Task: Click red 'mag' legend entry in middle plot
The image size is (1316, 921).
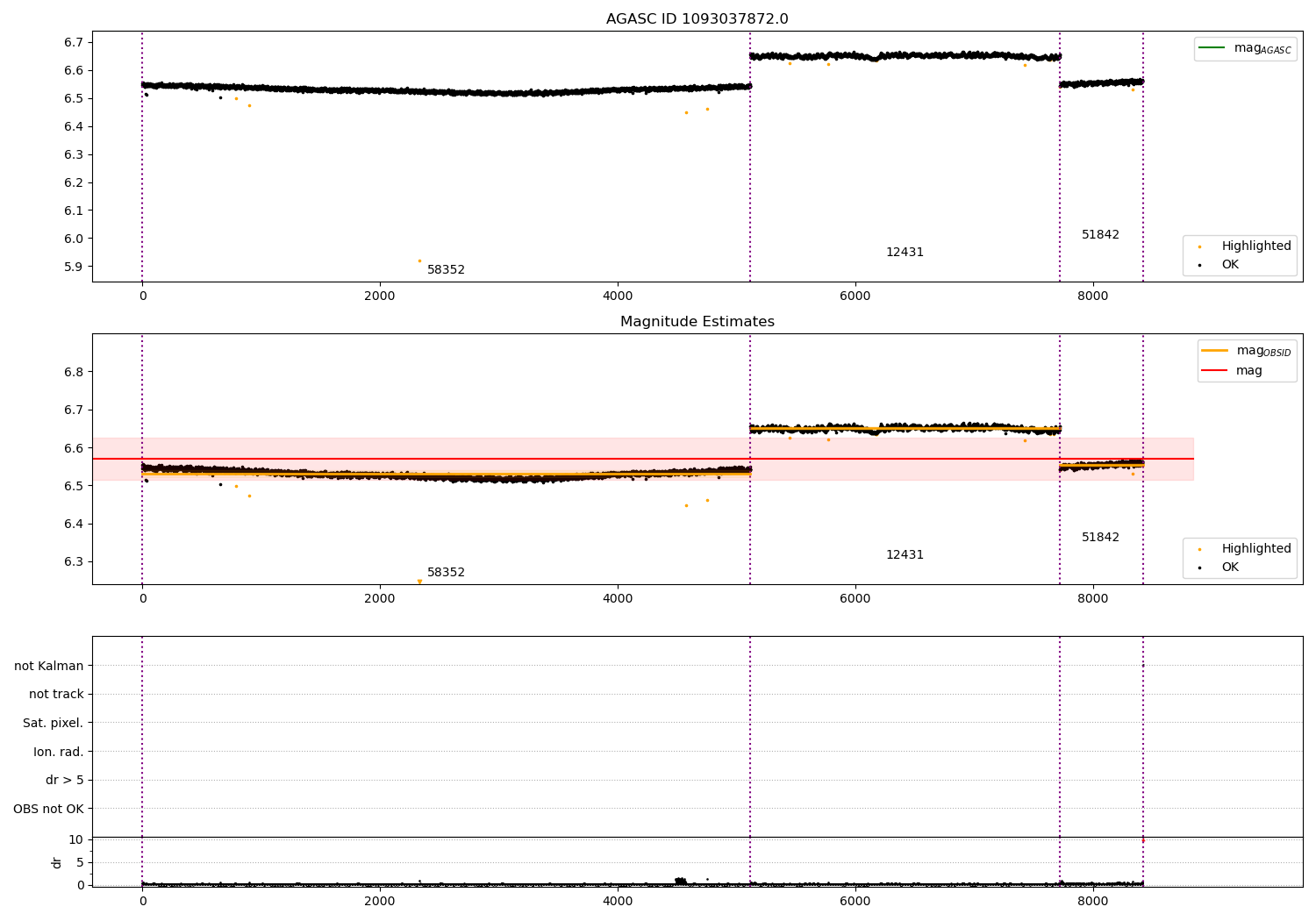Action: point(1233,371)
